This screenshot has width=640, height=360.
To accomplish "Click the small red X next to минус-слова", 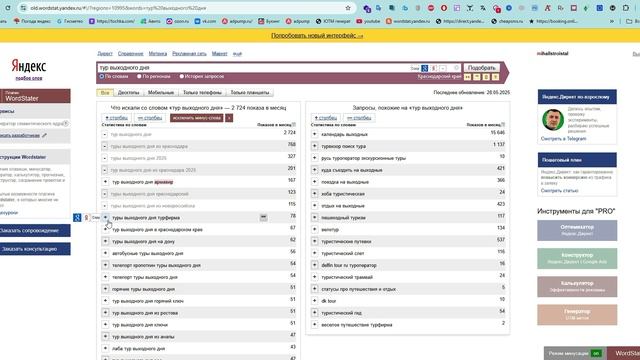I will (229, 118).
